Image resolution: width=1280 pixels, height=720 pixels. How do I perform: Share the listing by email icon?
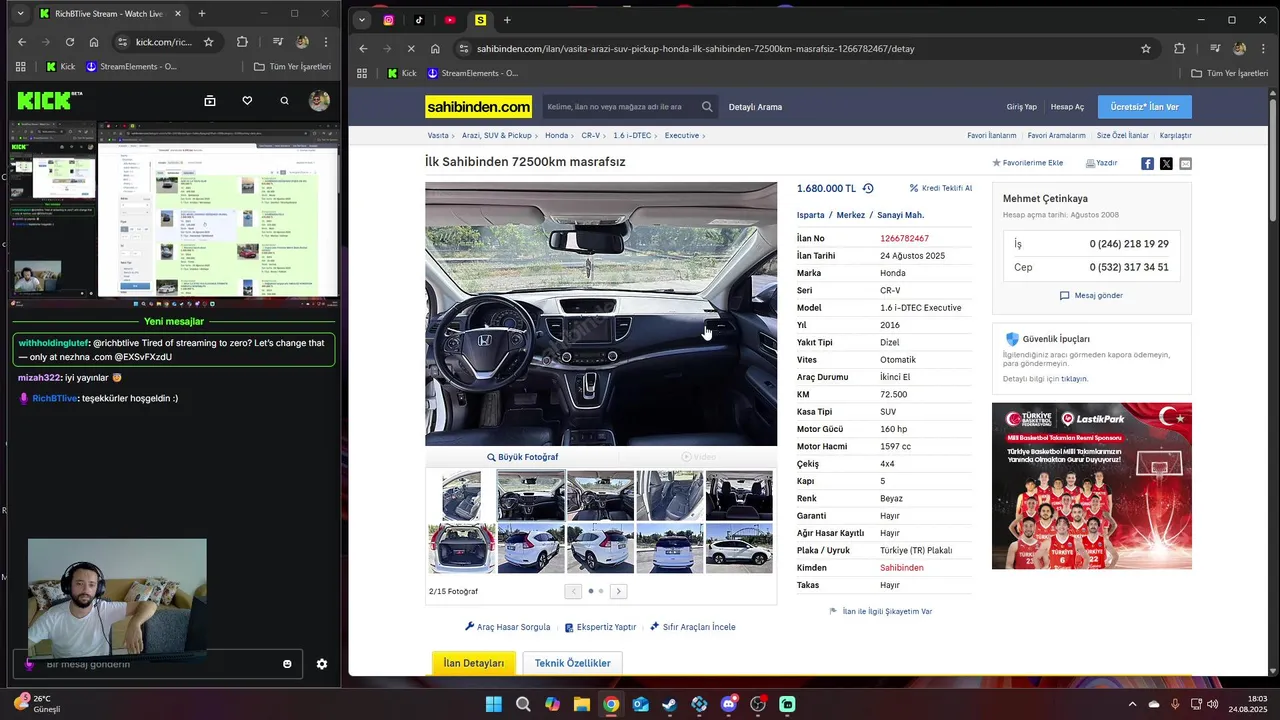point(1185,163)
